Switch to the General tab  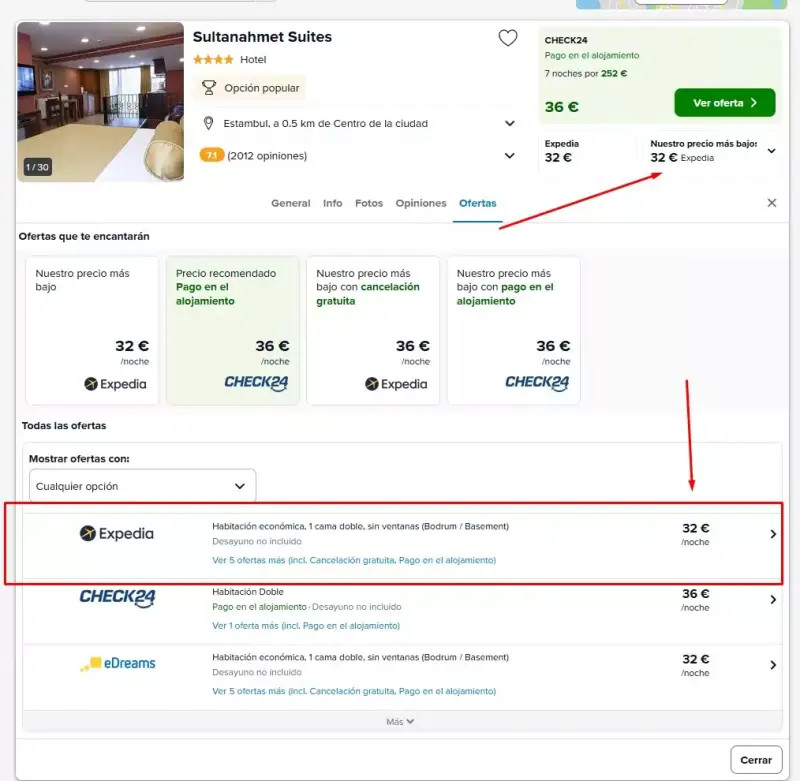pyautogui.click(x=290, y=203)
